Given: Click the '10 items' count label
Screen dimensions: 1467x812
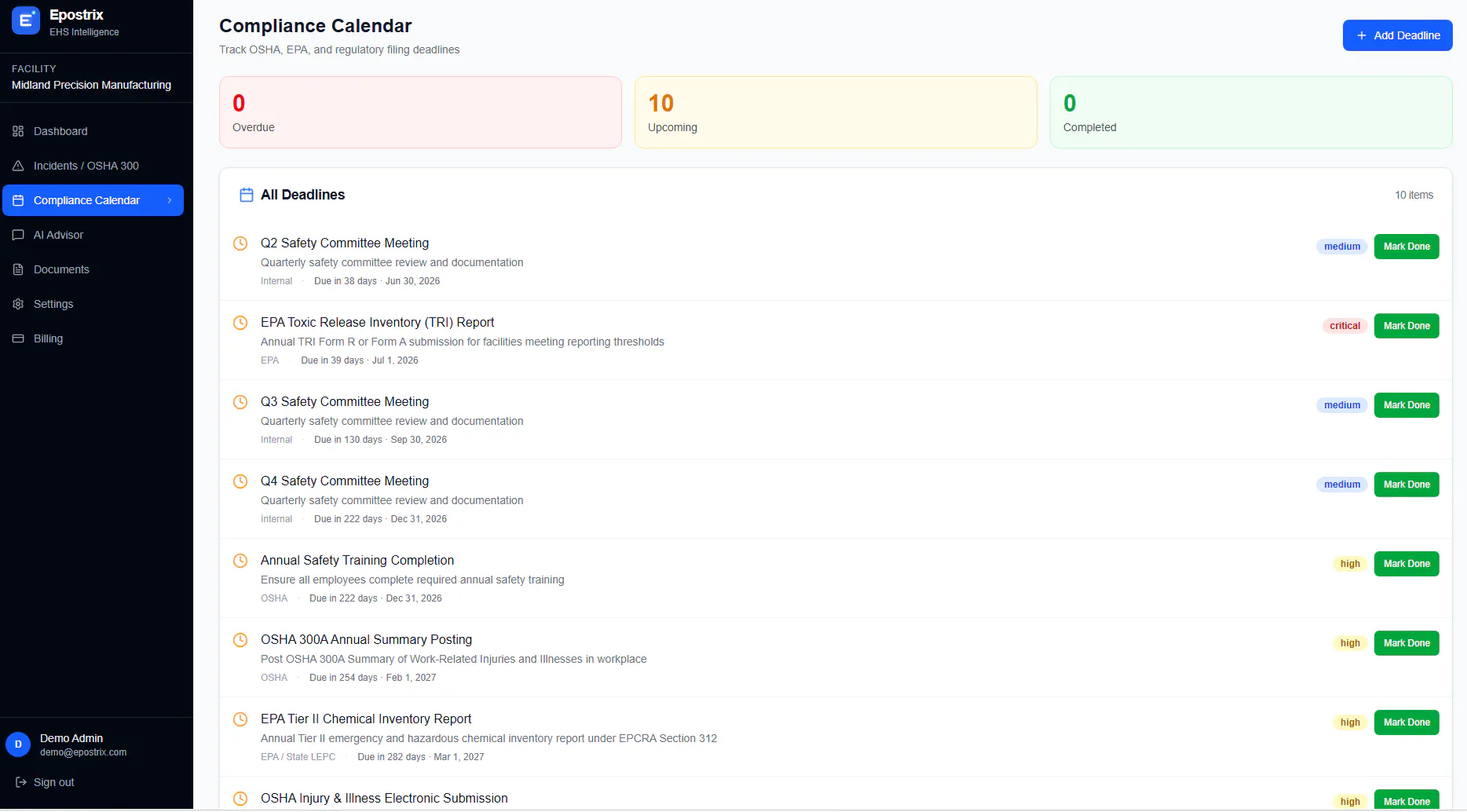Looking at the screenshot, I should pyautogui.click(x=1414, y=195).
